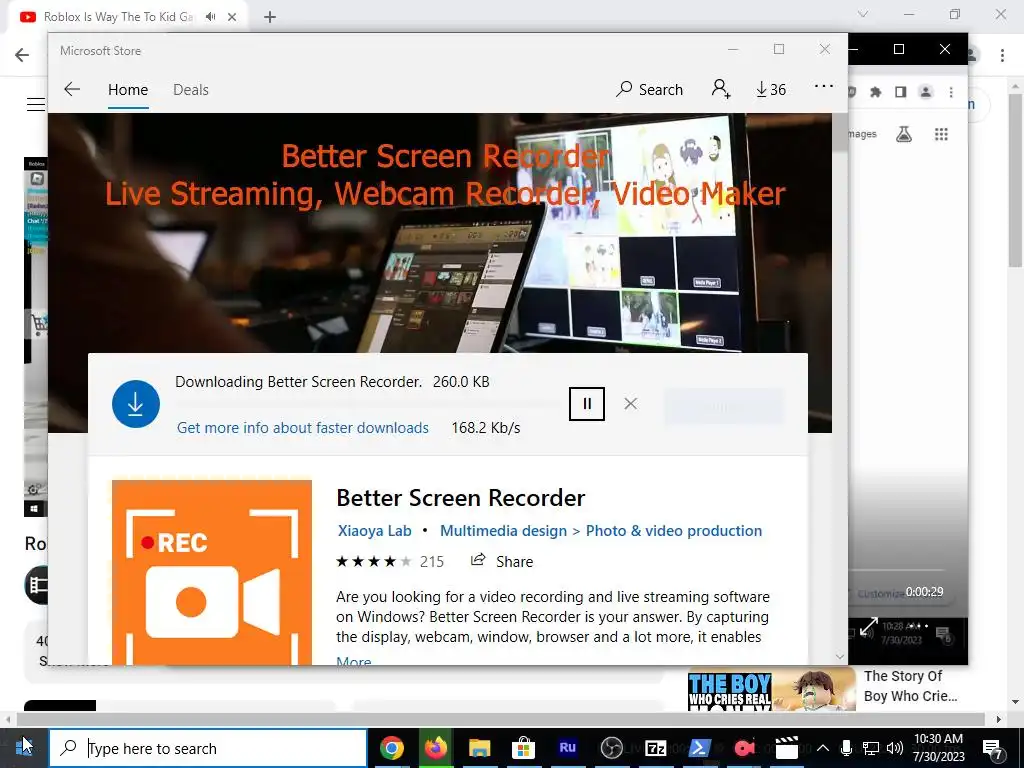The image size is (1024, 768).
Task: Go back in Microsoft Store
Action: [x=72, y=89]
